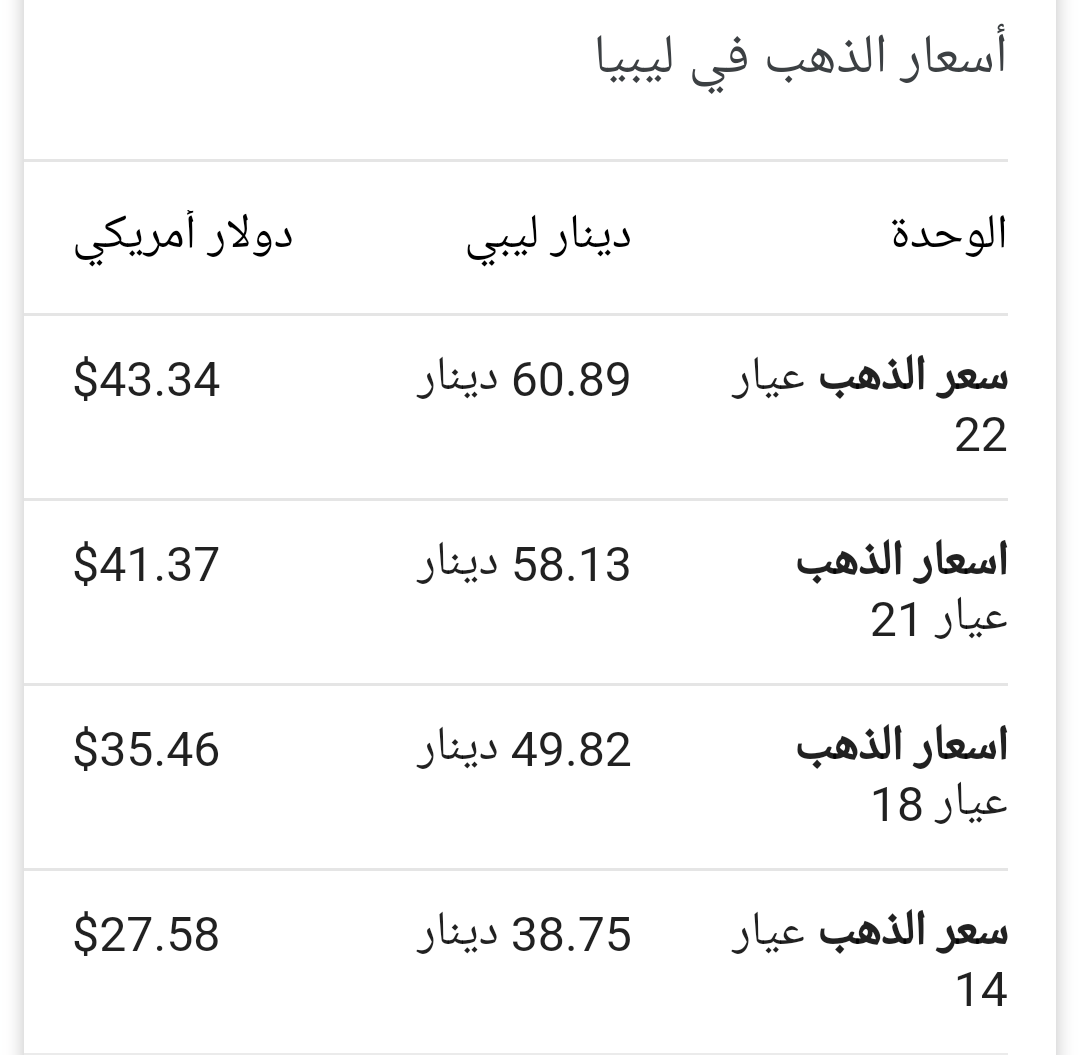
Task: Click the $27.58 dollar price
Action: pos(147,934)
